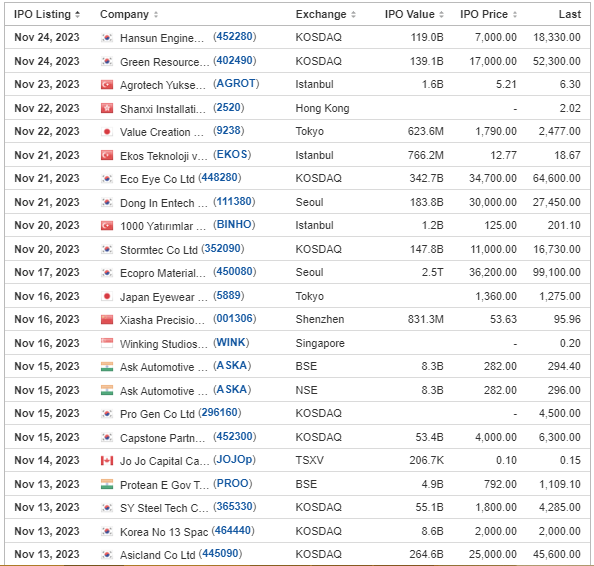The width and height of the screenshot is (594, 566).
Task: Click Singapore flag beside Winking Studios
Action: click(107, 343)
